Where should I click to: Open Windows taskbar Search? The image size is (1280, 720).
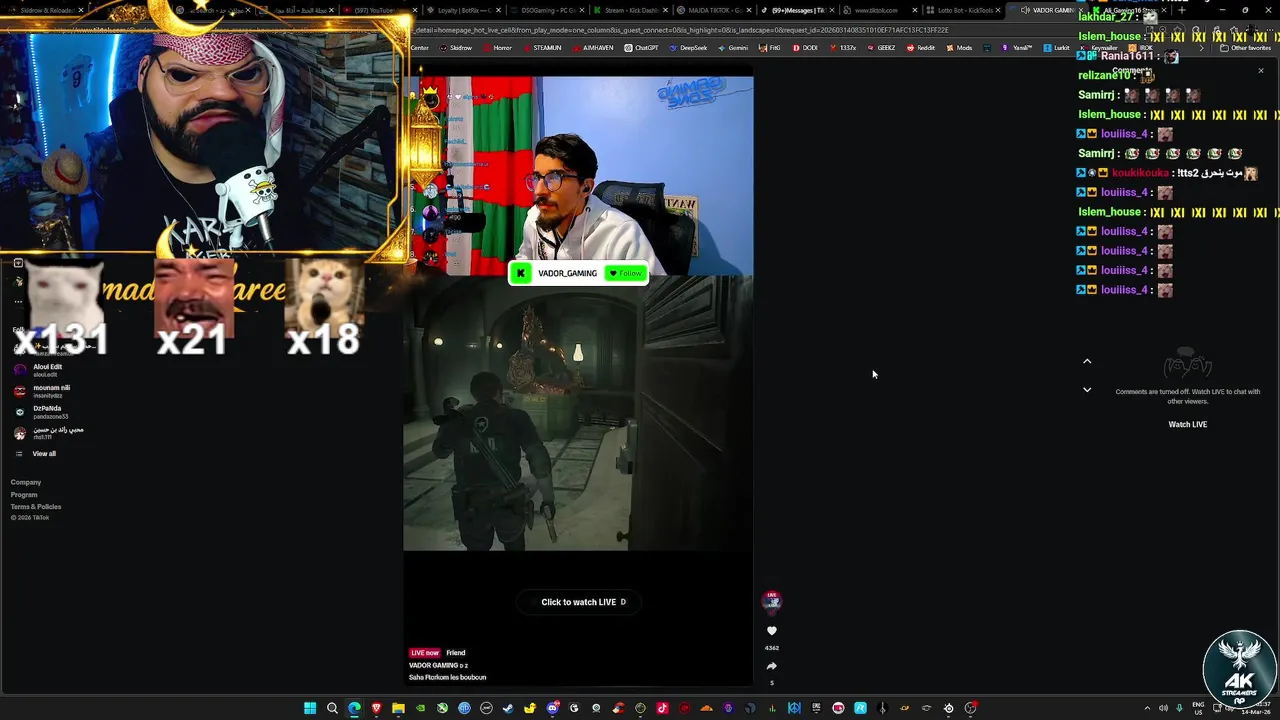(332, 708)
